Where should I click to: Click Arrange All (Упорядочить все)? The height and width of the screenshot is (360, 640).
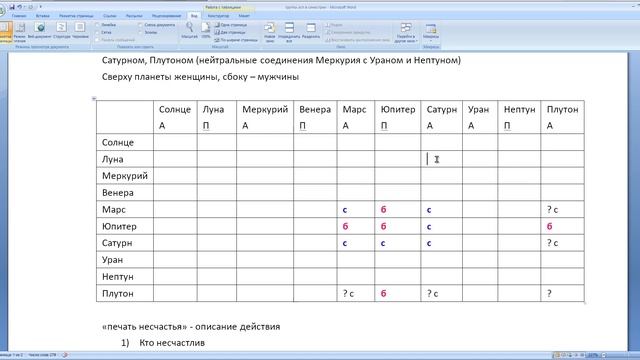[289, 33]
